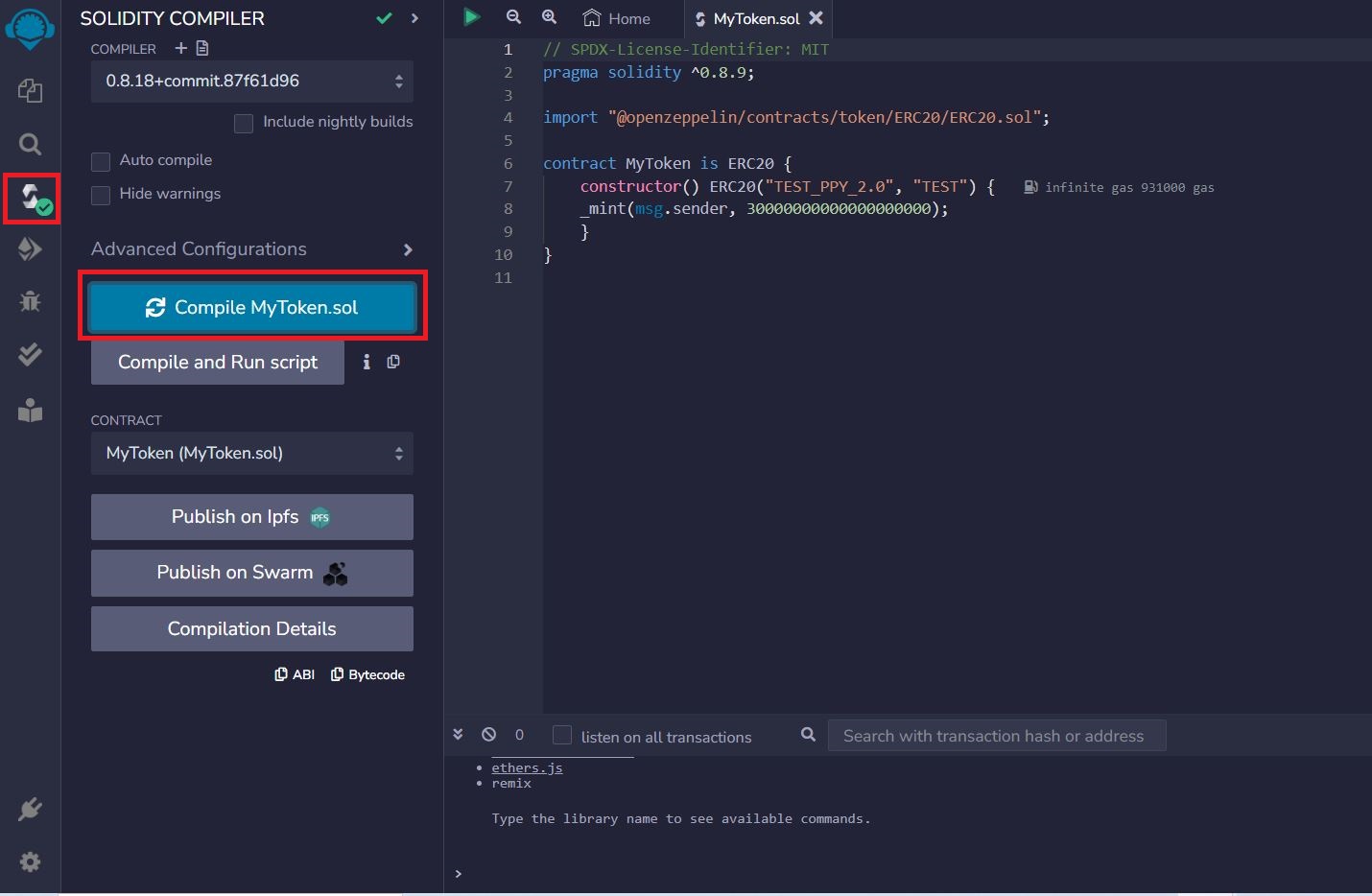Open the File Explorer sidebar icon
1372x896 pixels.
point(30,91)
